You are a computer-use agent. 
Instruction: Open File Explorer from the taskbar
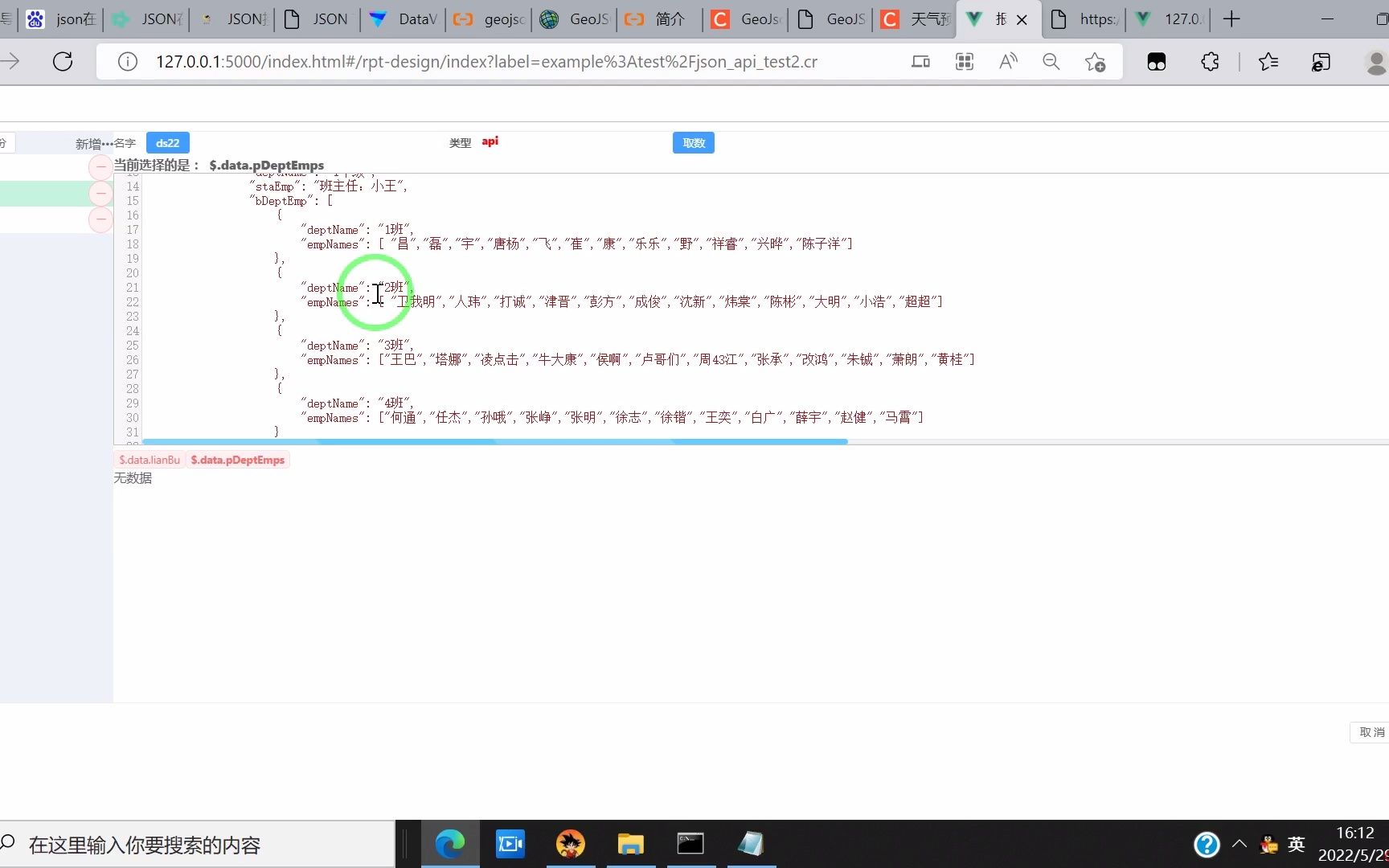[x=631, y=844]
